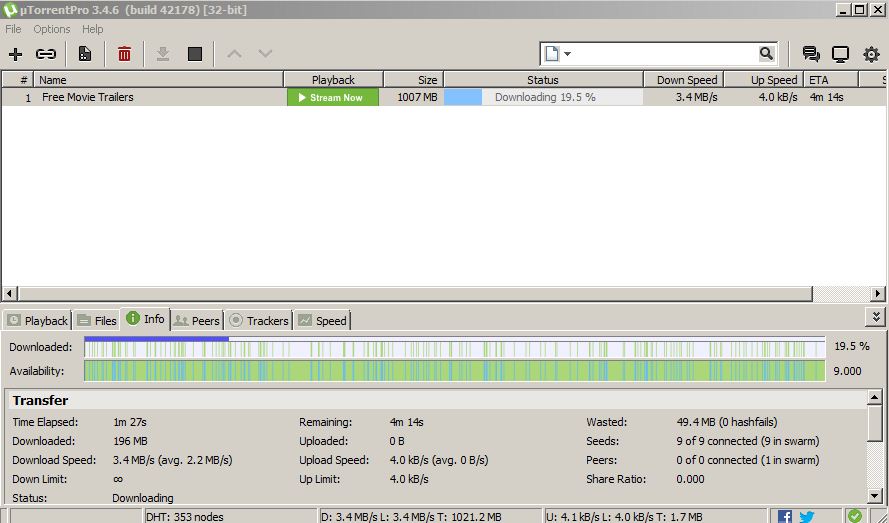Click the uTorrent logo in title bar
The height and width of the screenshot is (523, 889).
10,10
